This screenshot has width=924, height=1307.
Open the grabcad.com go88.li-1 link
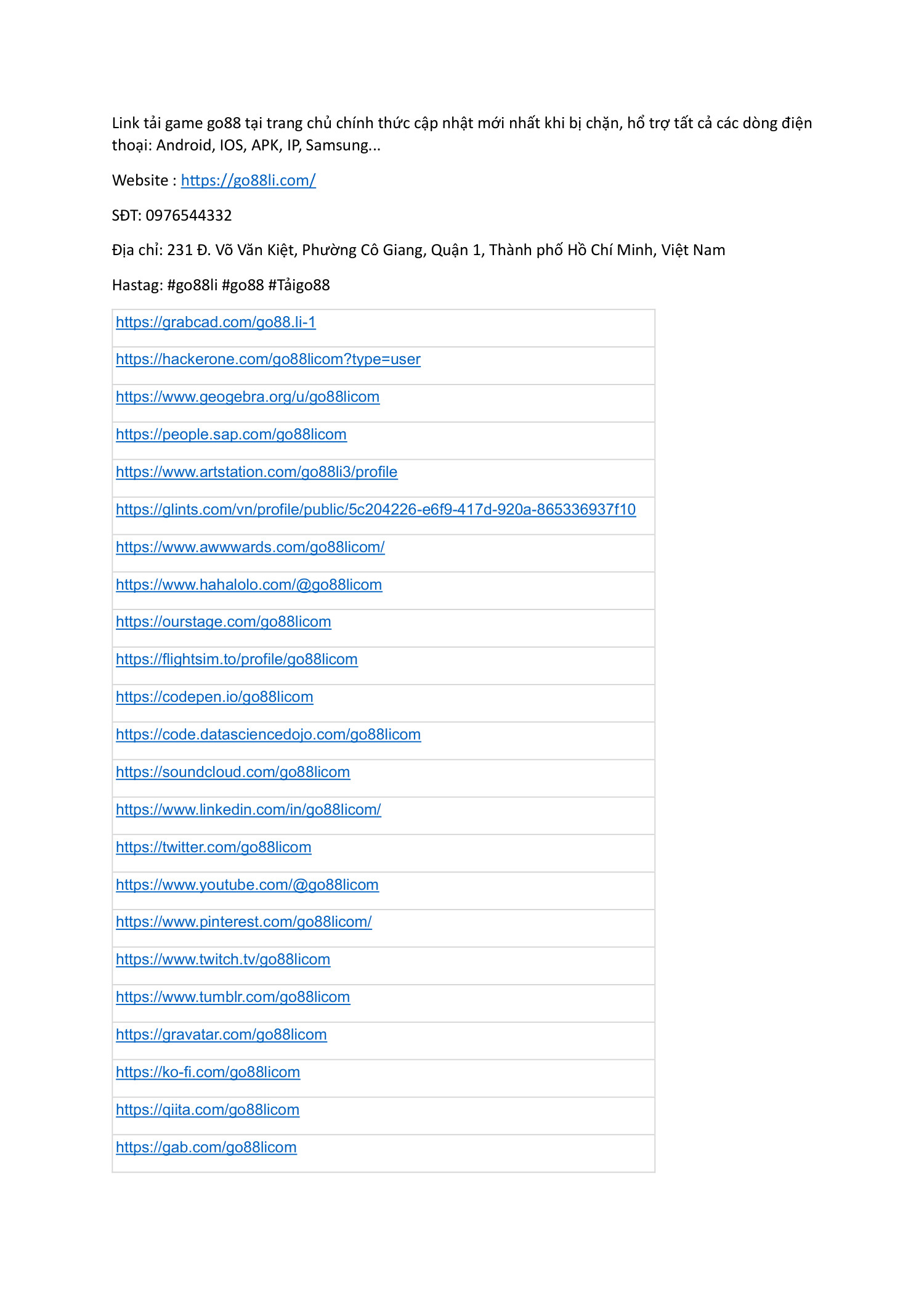(x=216, y=322)
